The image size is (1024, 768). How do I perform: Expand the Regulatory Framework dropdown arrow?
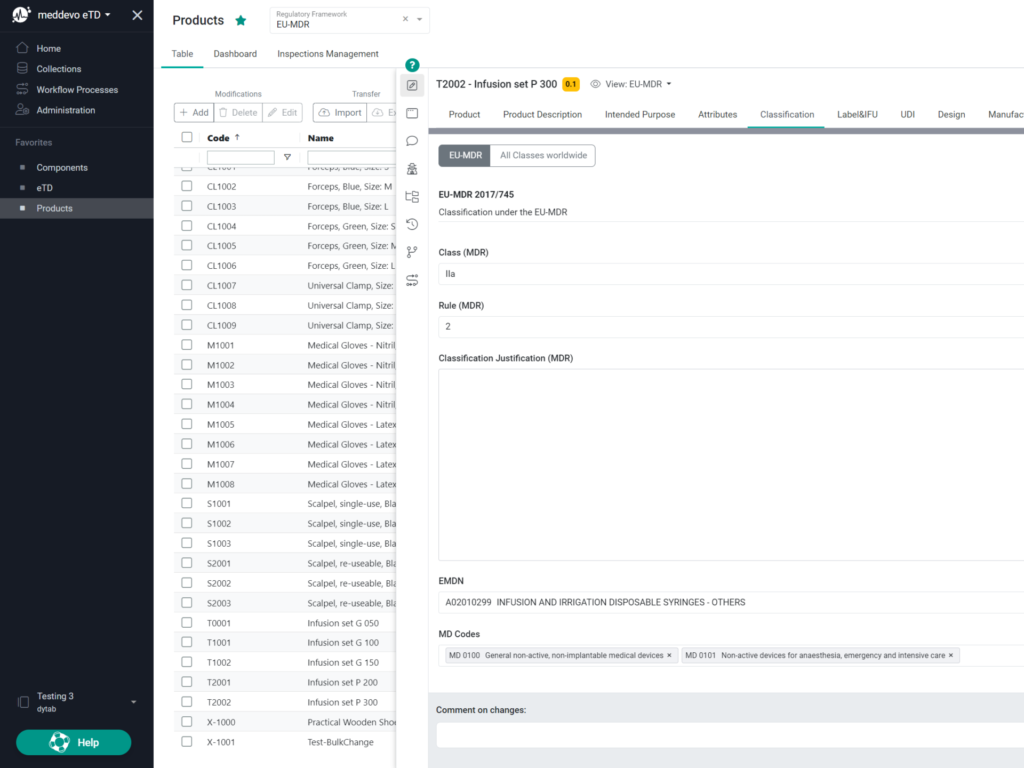(420, 19)
